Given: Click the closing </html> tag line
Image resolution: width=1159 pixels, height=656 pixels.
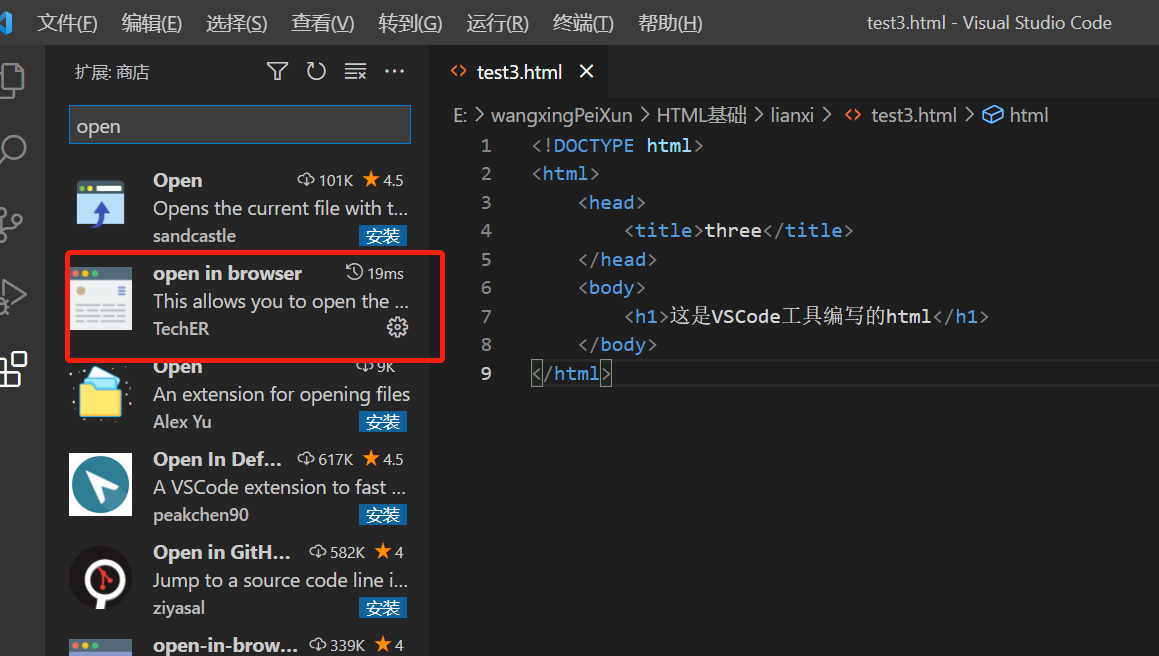Looking at the screenshot, I should pos(571,373).
